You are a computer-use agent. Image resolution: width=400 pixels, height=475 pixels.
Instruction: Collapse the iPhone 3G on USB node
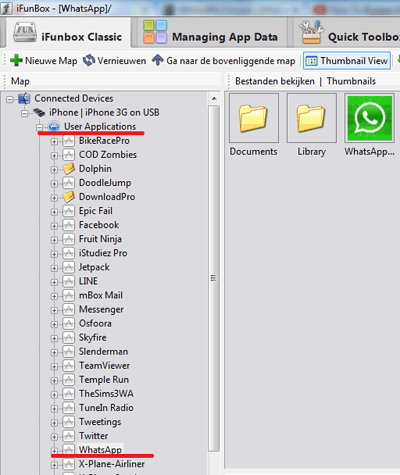pos(24,113)
